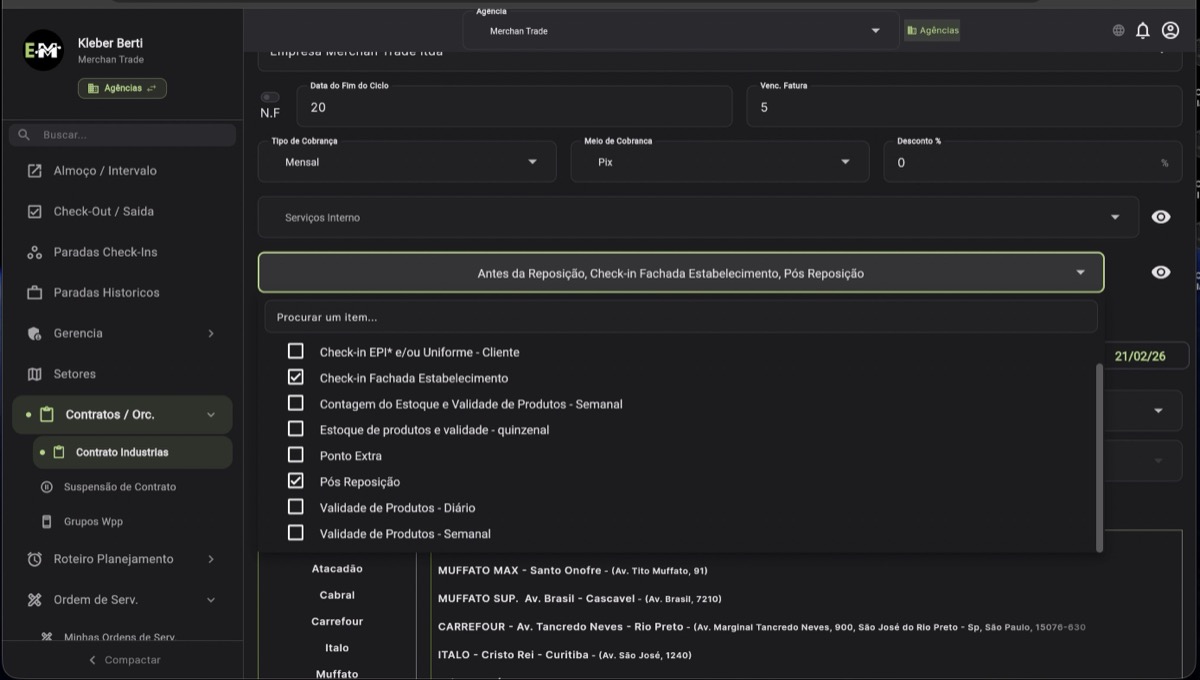
Task: Open Suspensão de Contrato menu item
Action: pos(119,487)
